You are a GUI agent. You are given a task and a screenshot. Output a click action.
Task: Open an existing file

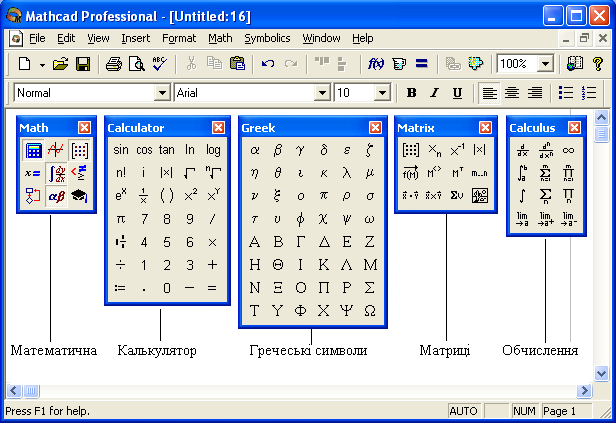pos(60,64)
